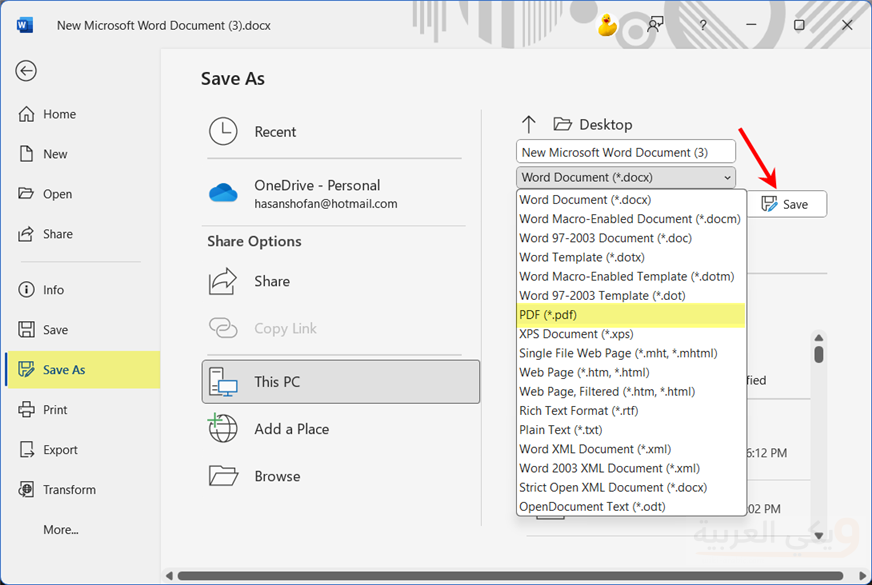Choose Word Macro-Enabled Document (*.docm)
Viewport: 872px width, 585px height.
coord(631,219)
